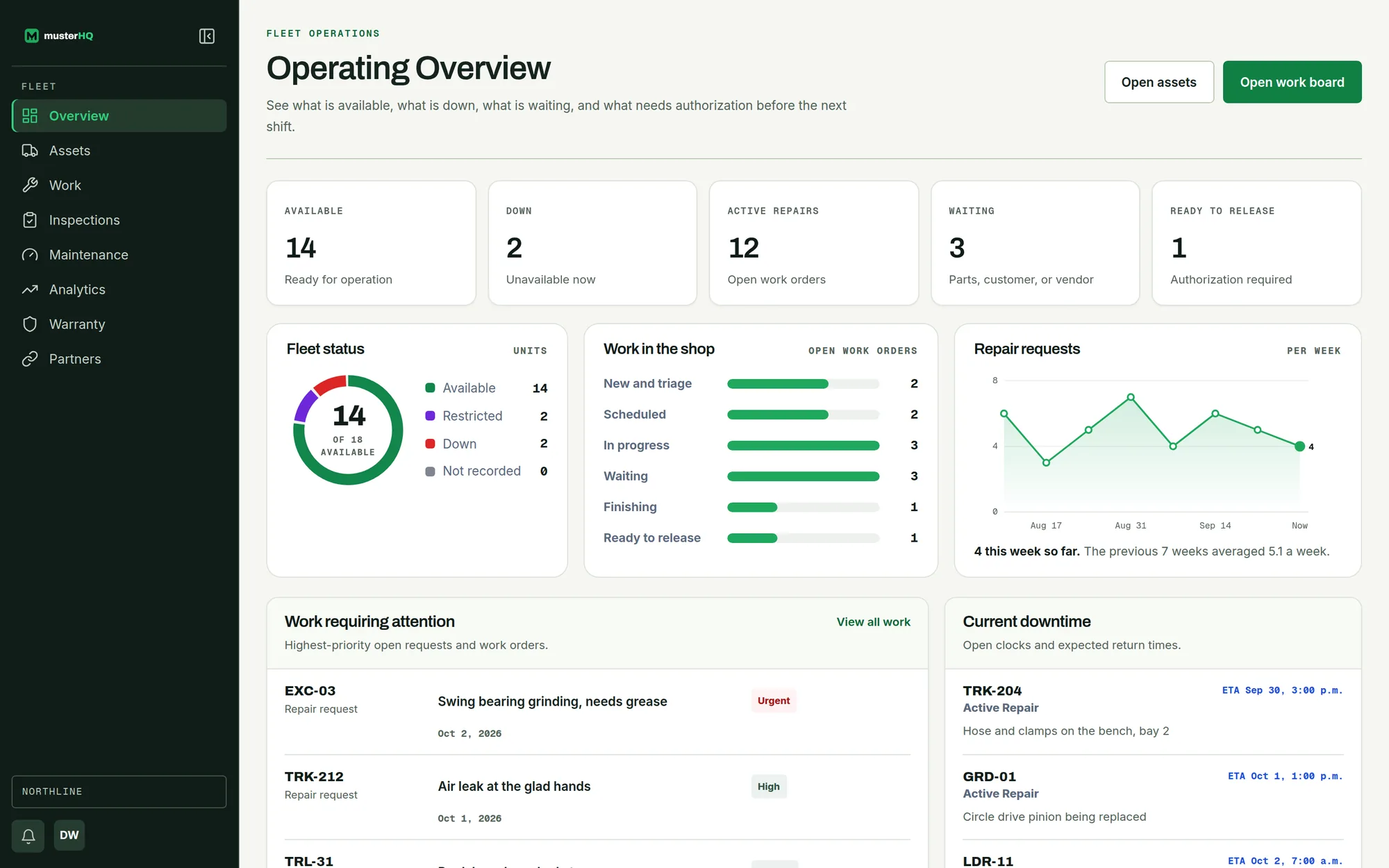
Task: Open the DW user avatar menu
Action: [69, 835]
